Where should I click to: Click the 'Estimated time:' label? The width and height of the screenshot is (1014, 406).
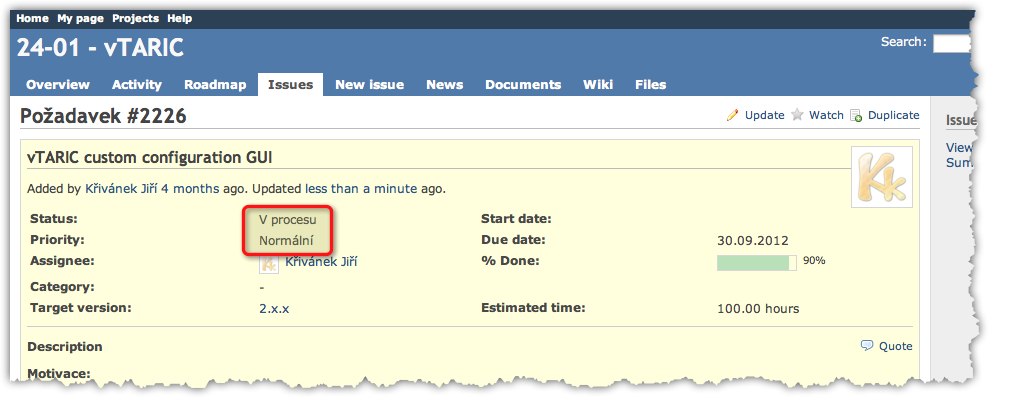pyautogui.click(x=533, y=307)
